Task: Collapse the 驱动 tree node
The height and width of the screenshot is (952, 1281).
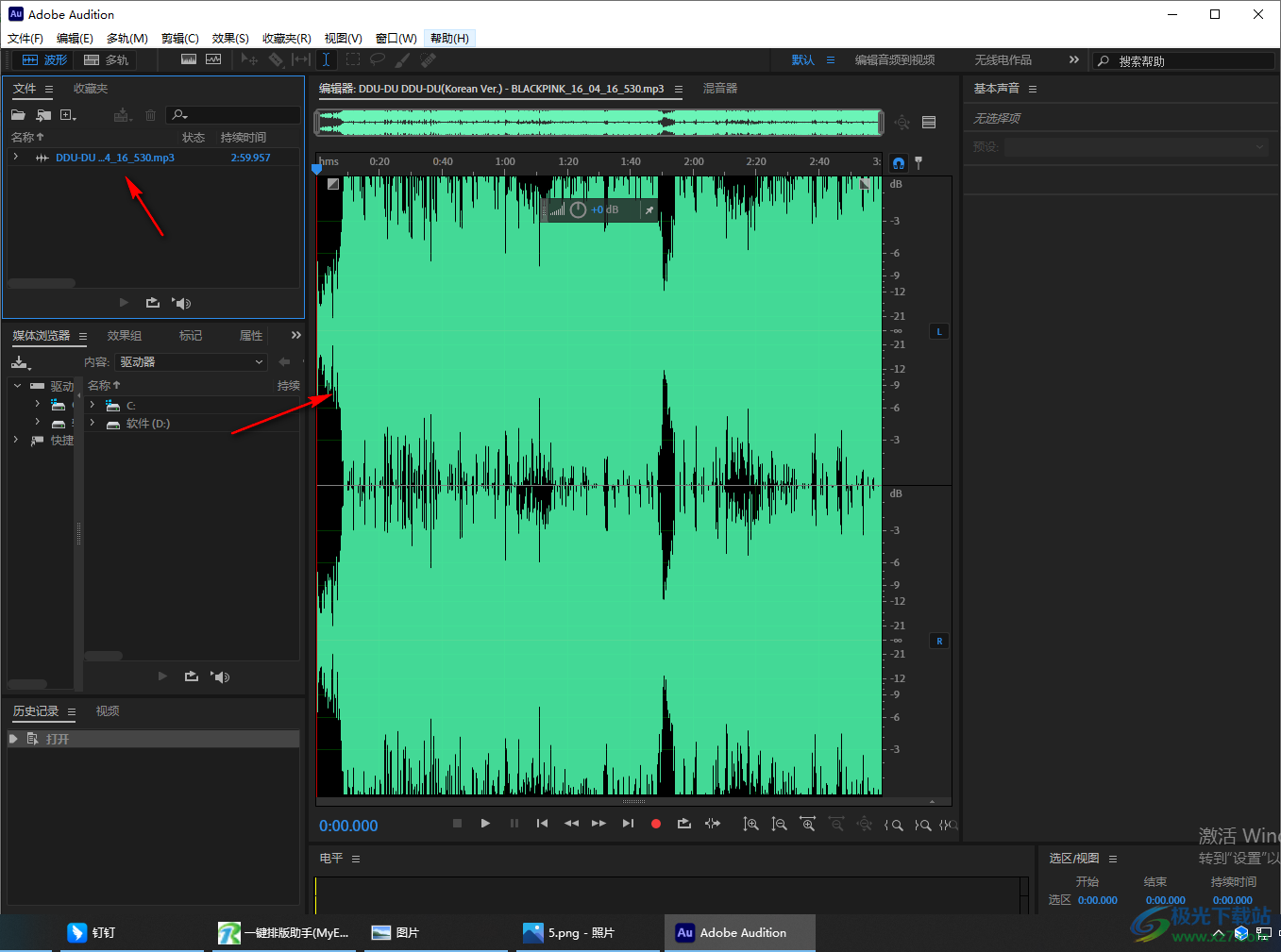Action: (x=17, y=386)
